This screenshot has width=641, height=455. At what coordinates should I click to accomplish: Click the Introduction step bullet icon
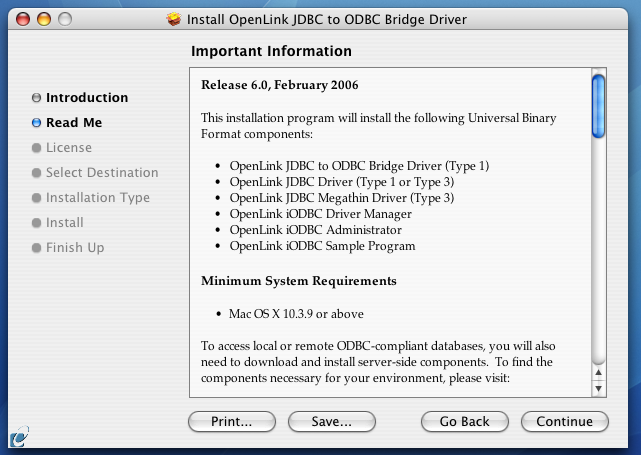[36, 98]
